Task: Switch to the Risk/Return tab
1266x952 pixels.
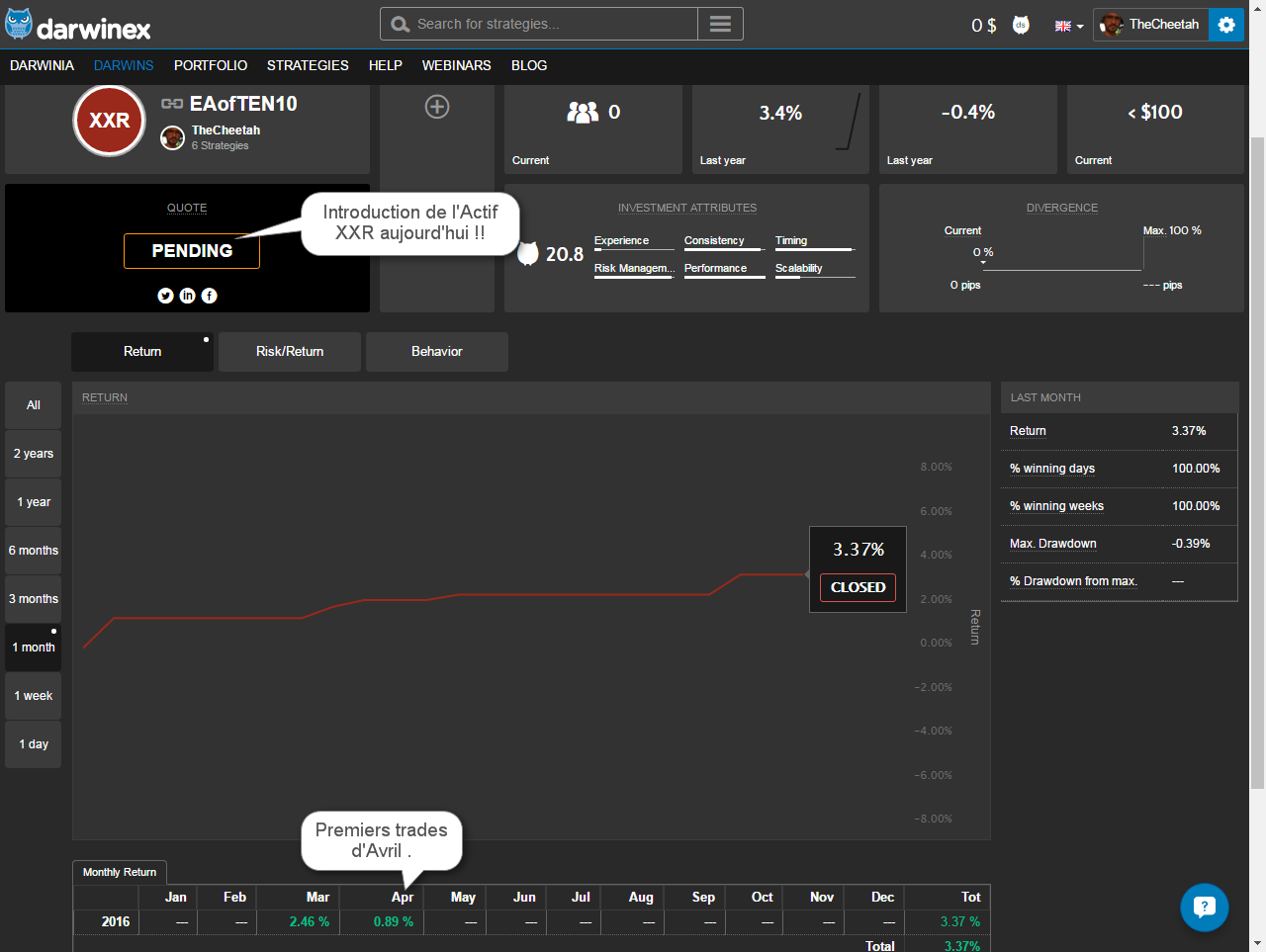Action: pos(290,352)
